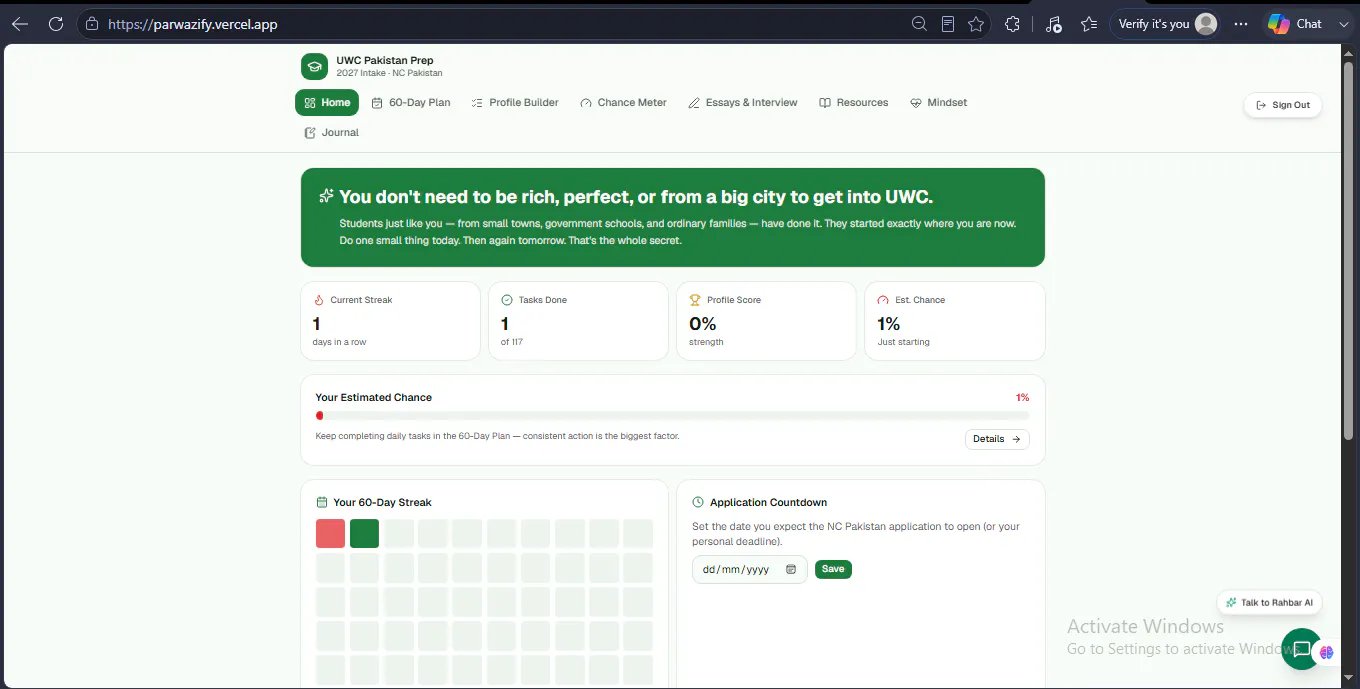Click the zoom out magnifier in address bar
Screen dimensions: 1360x689
point(919,24)
